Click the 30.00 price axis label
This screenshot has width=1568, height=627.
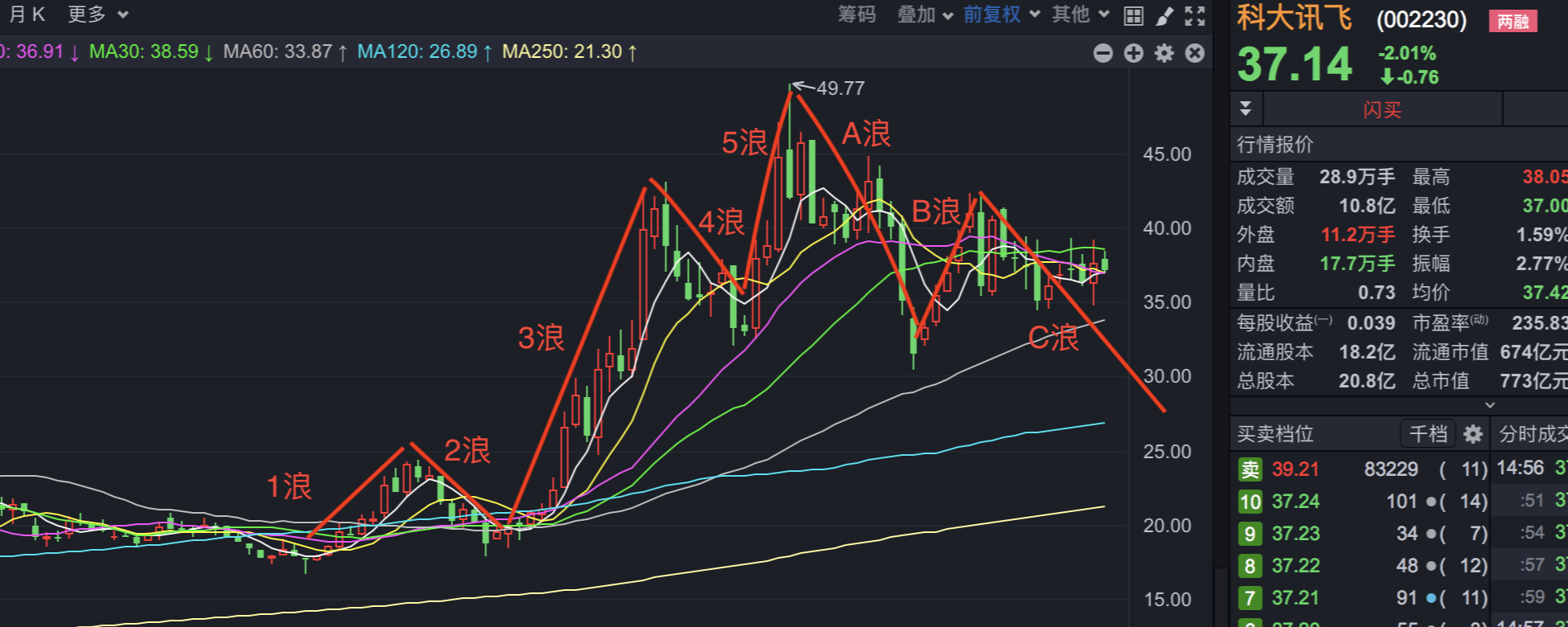click(x=1168, y=376)
